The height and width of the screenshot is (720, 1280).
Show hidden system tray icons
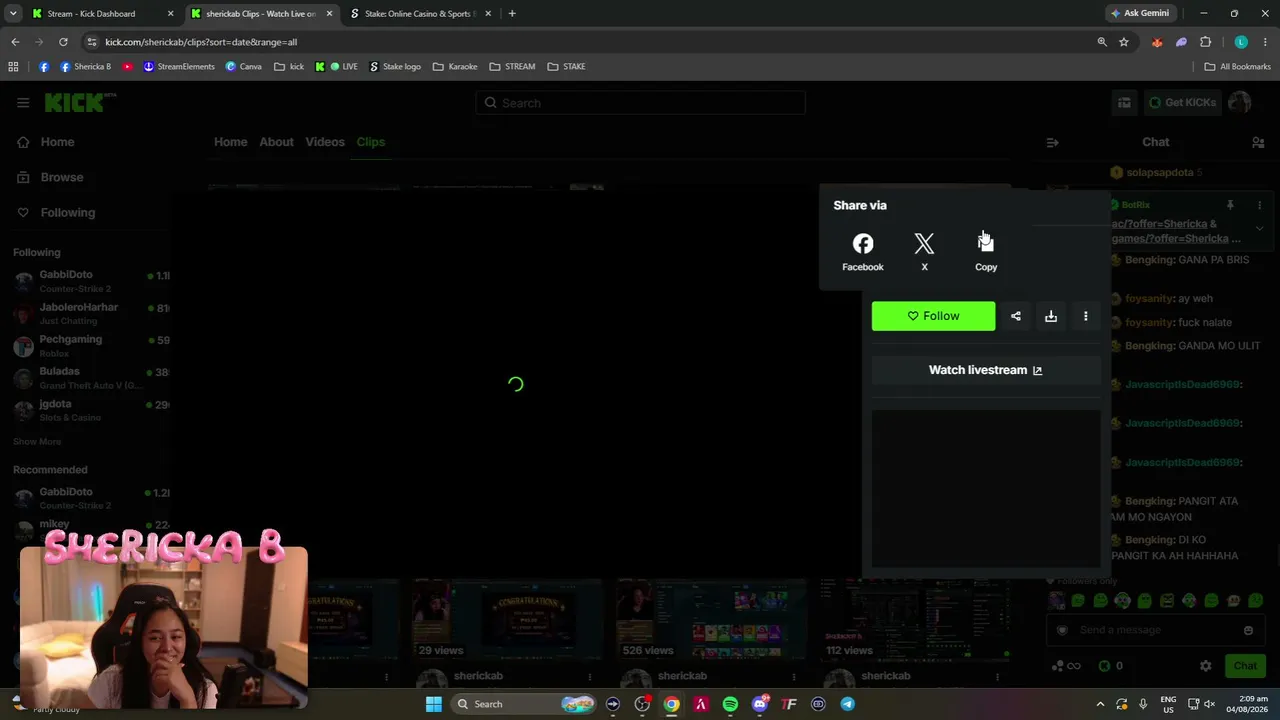1100,704
